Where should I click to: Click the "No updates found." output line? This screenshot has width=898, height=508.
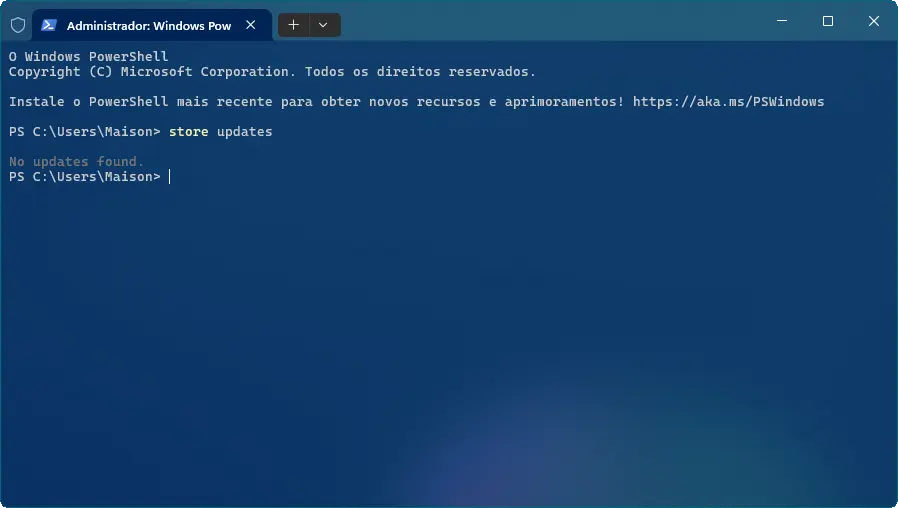pos(76,162)
